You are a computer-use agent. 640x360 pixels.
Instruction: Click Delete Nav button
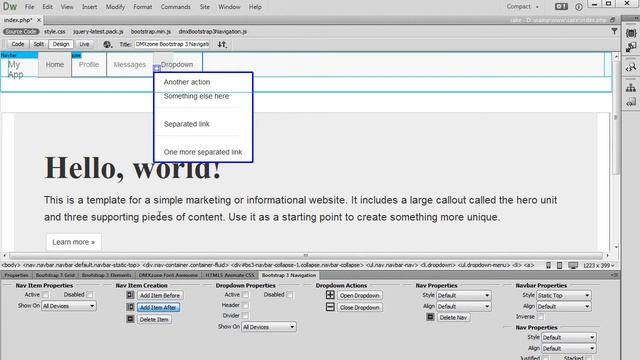click(453, 317)
